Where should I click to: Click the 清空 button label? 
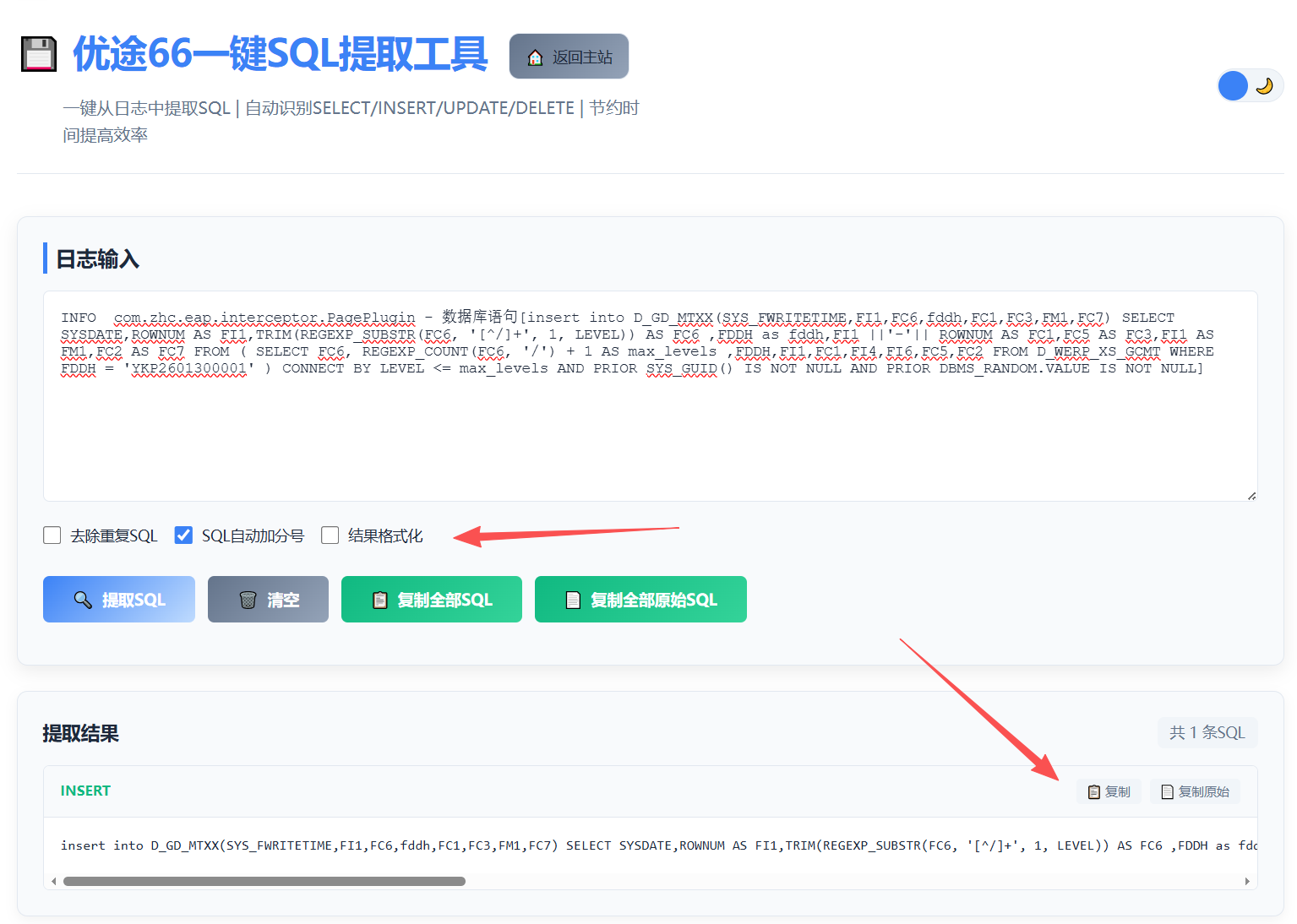(283, 600)
